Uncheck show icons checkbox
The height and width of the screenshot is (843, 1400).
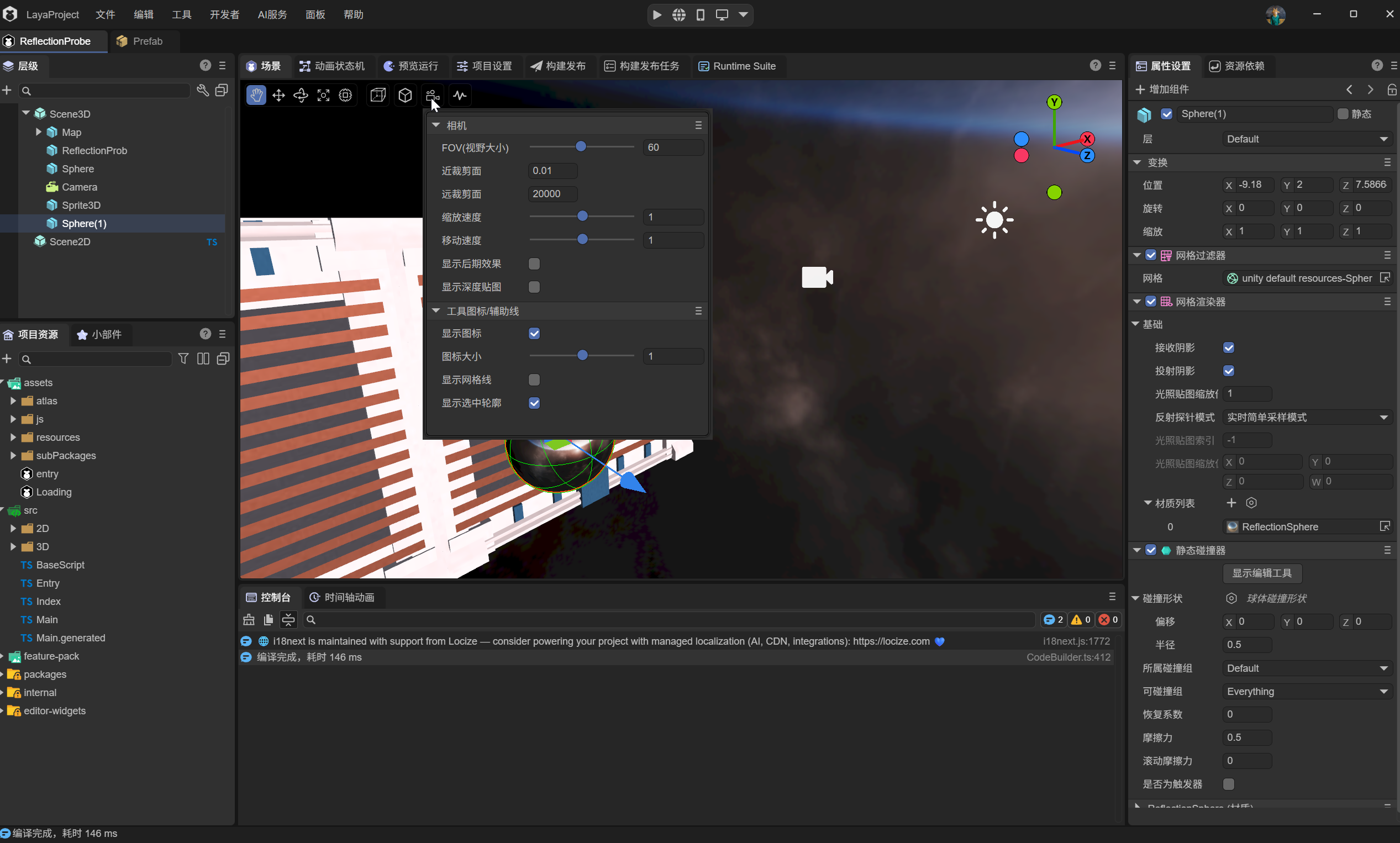[534, 334]
